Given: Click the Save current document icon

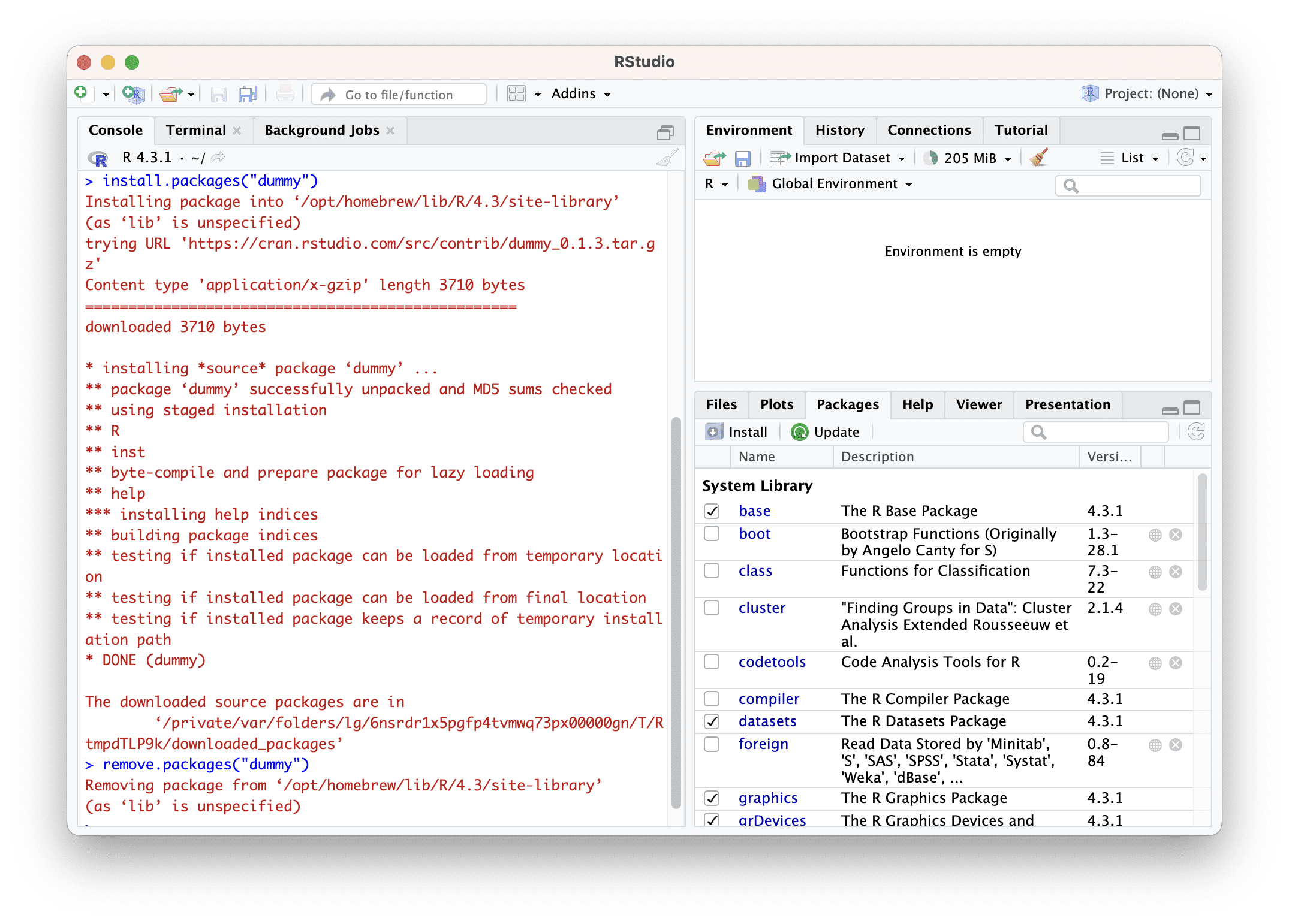Looking at the screenshot, I should pyautogui.click(x=219, y=95).
